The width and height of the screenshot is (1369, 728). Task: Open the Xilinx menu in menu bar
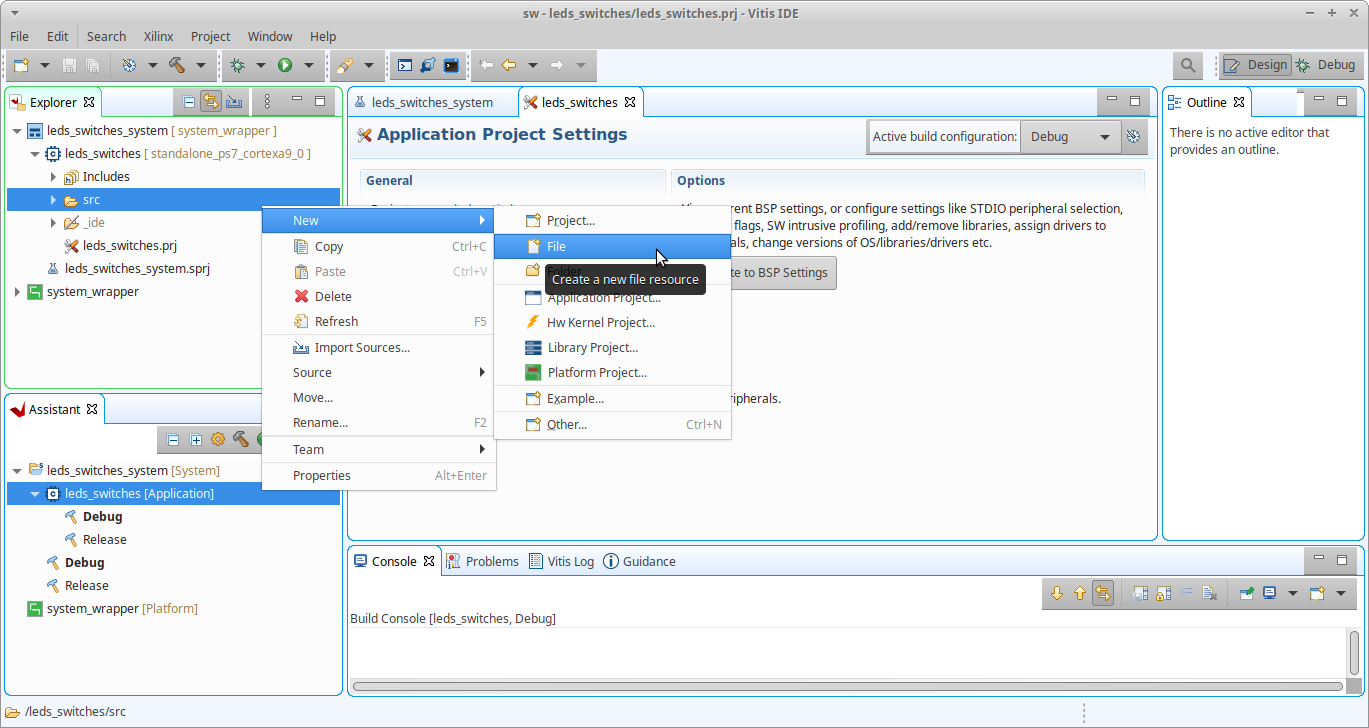[x=158, y=36]
